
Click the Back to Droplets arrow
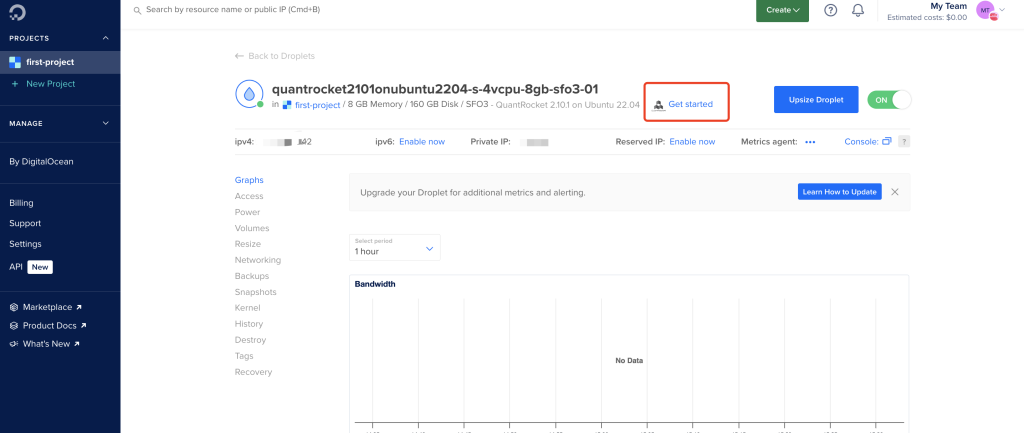(x=239, y=56)
